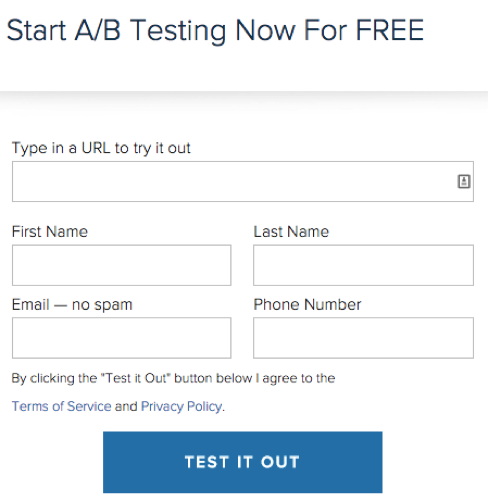488x497 pixels.
Task: Click the Phone Number label text
Action: (x=307, y=305)
